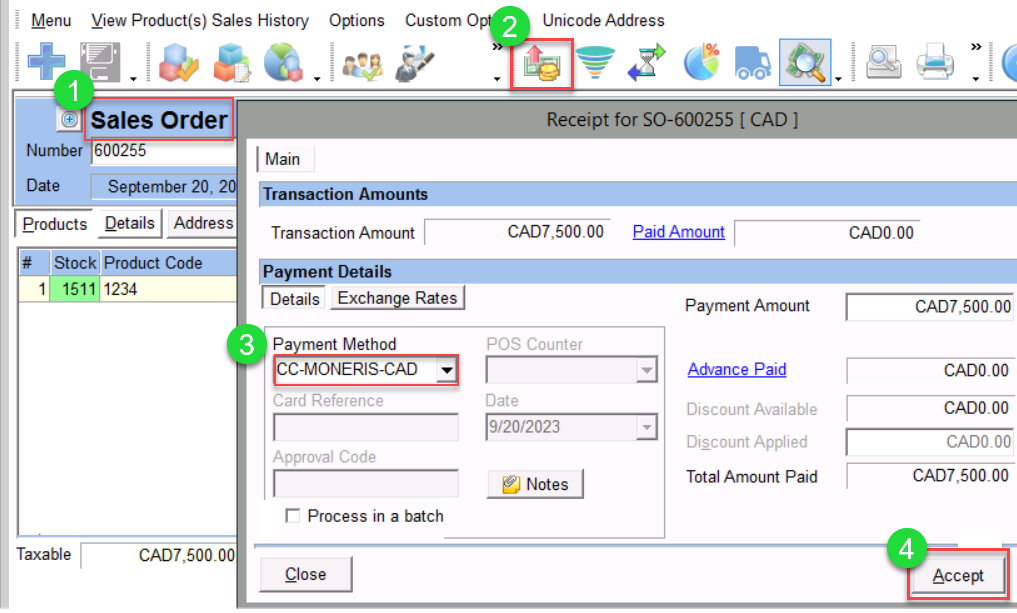Open the receipt payment coins icon
The image size is (1017, 613).
[x=541, y=65]
